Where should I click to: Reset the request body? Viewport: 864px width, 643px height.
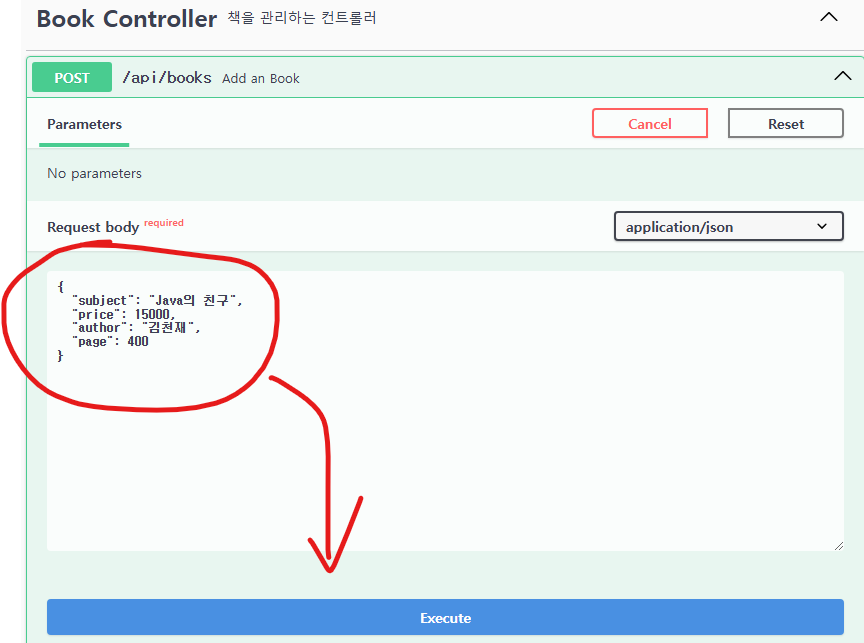tap(786, 123)
